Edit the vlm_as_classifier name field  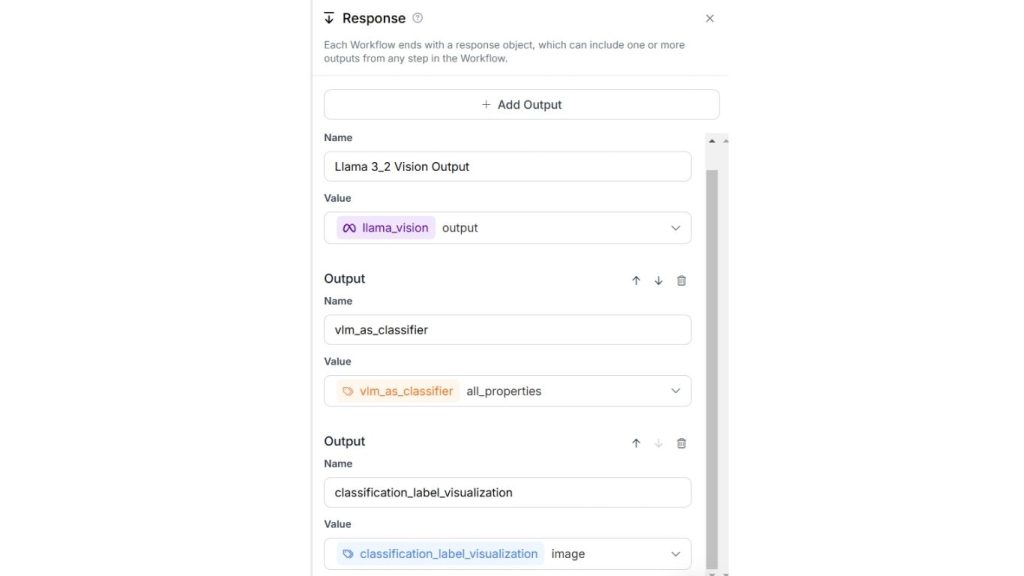pos(507,330)
